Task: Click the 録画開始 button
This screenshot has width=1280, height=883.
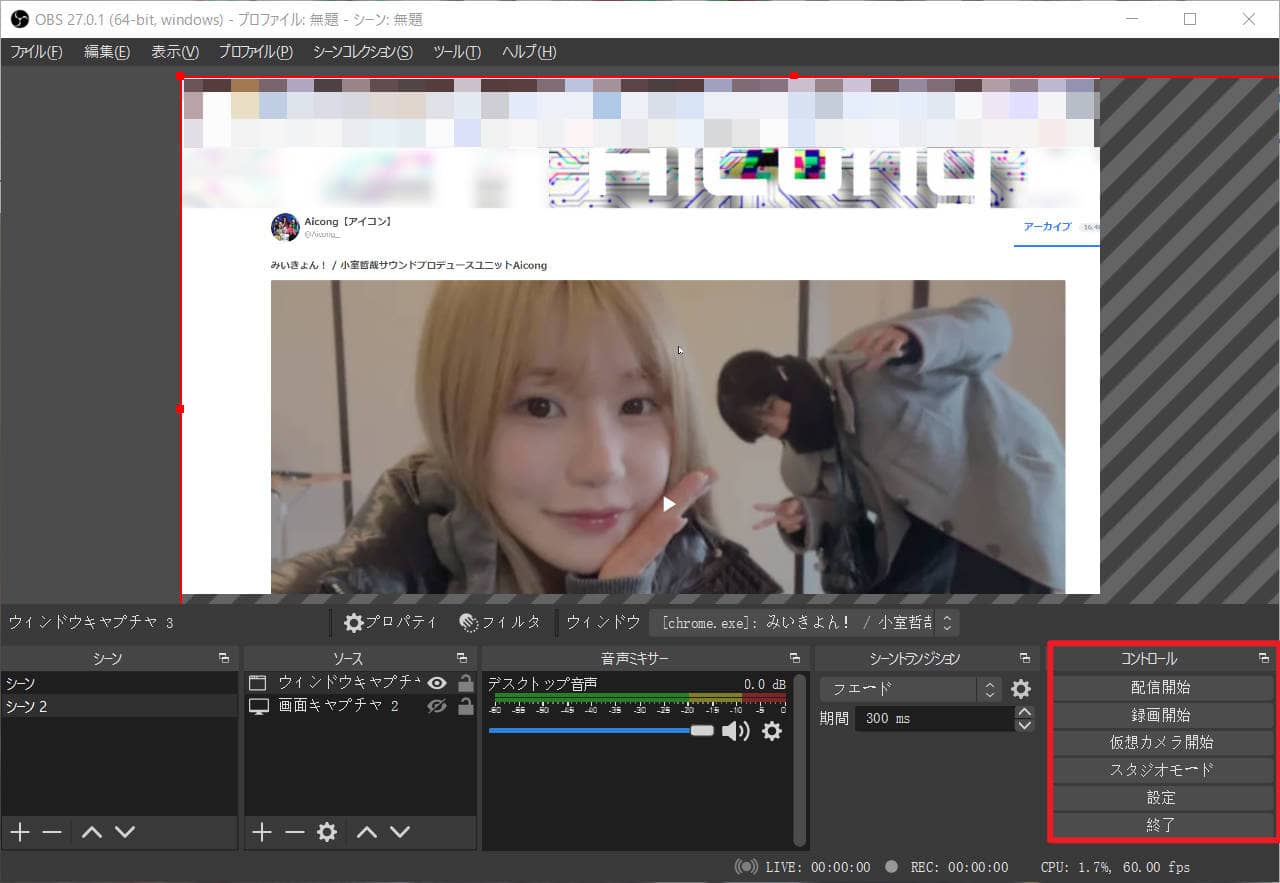Action: [x=1162, y=715]
